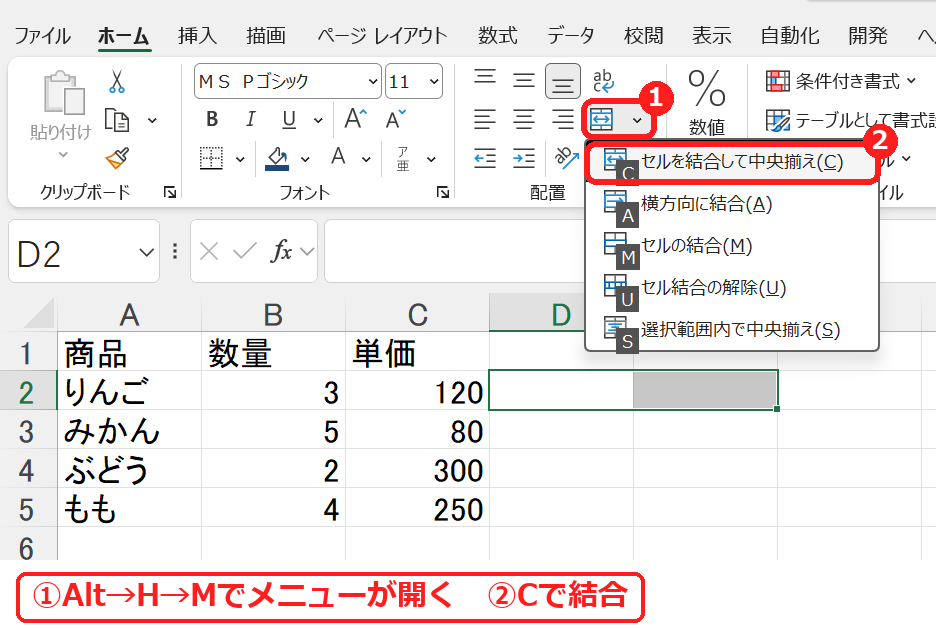Click the Merge and Center icon in the ribbon
This screenshot has height=630, width=936.
point(601,120)
